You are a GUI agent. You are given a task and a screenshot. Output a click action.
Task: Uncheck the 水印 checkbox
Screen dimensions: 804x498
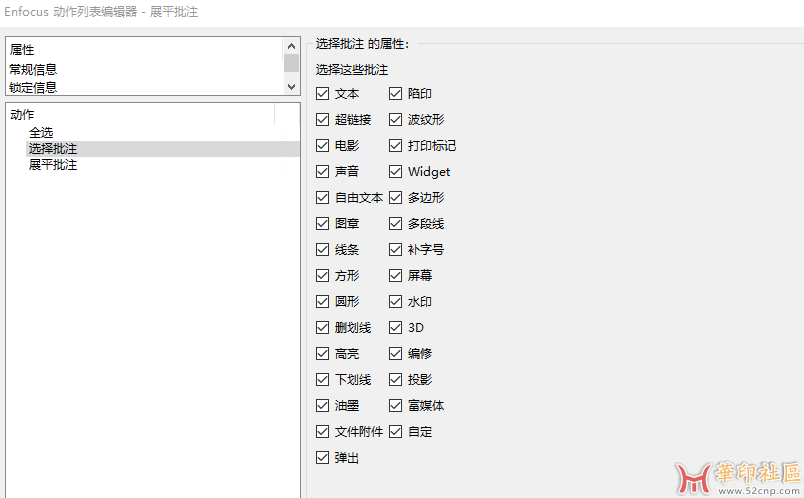395,302
